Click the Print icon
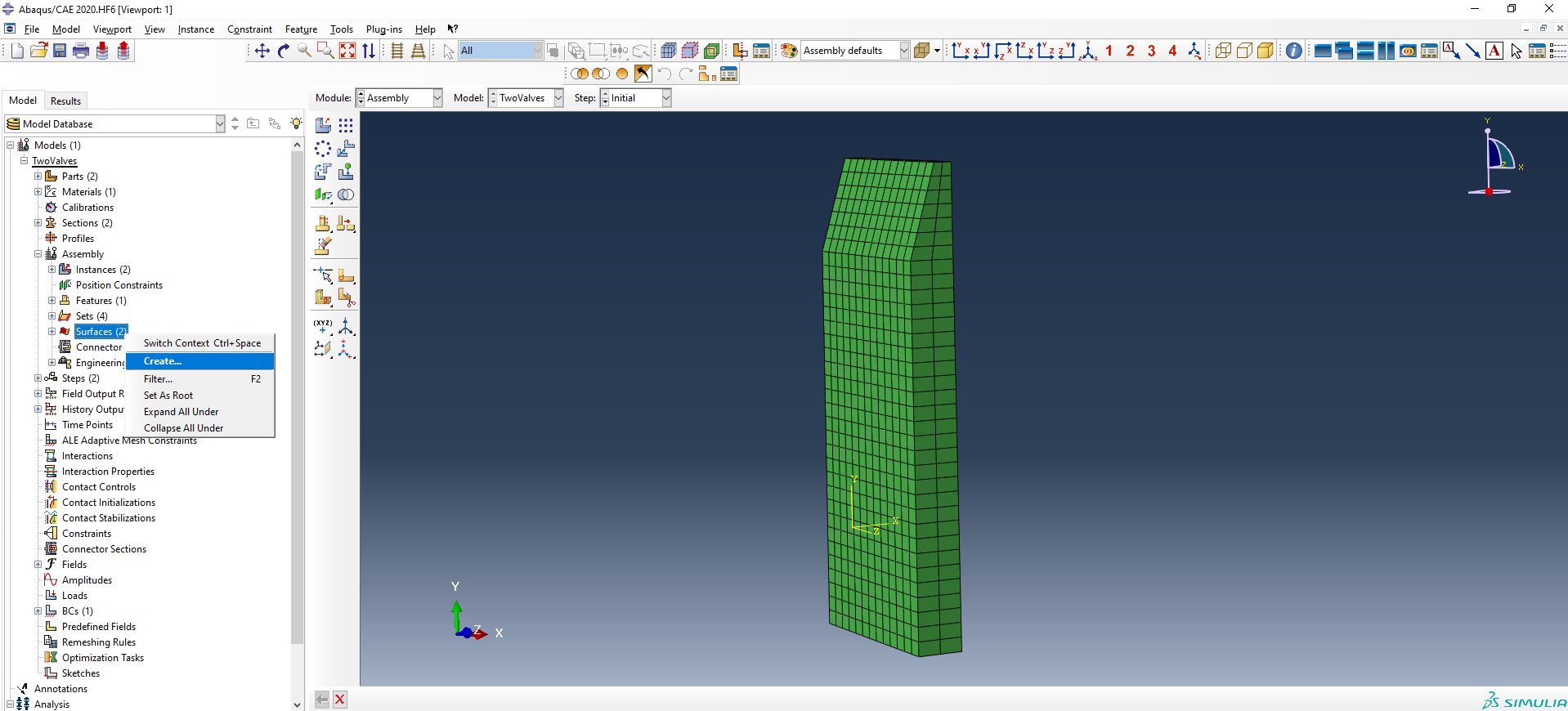 (x=81, y=51)
